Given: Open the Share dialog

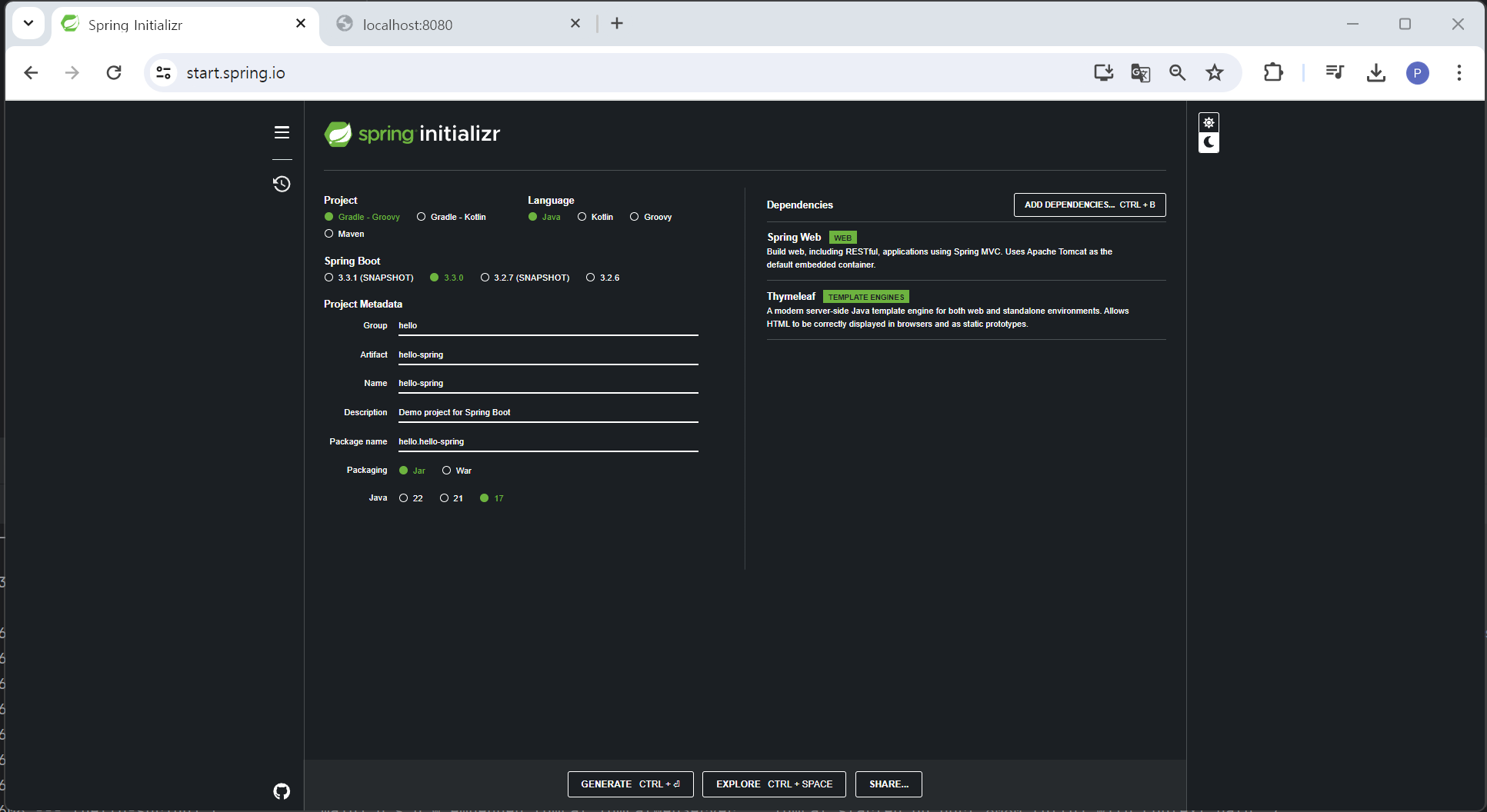Looking at the screenshot, I should [889, 784].
